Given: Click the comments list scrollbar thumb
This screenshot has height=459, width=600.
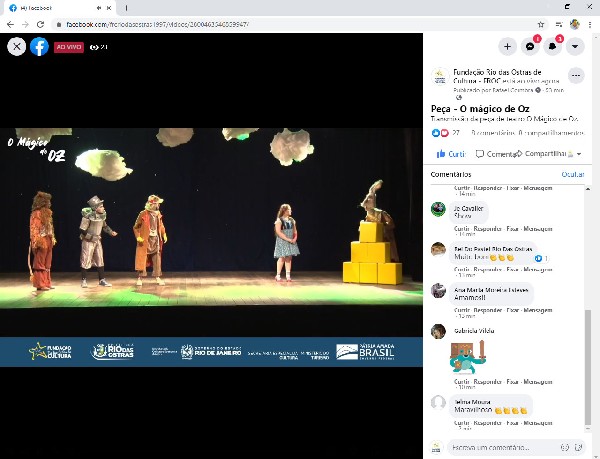Looking at the screenshot, I should (588, 367).
